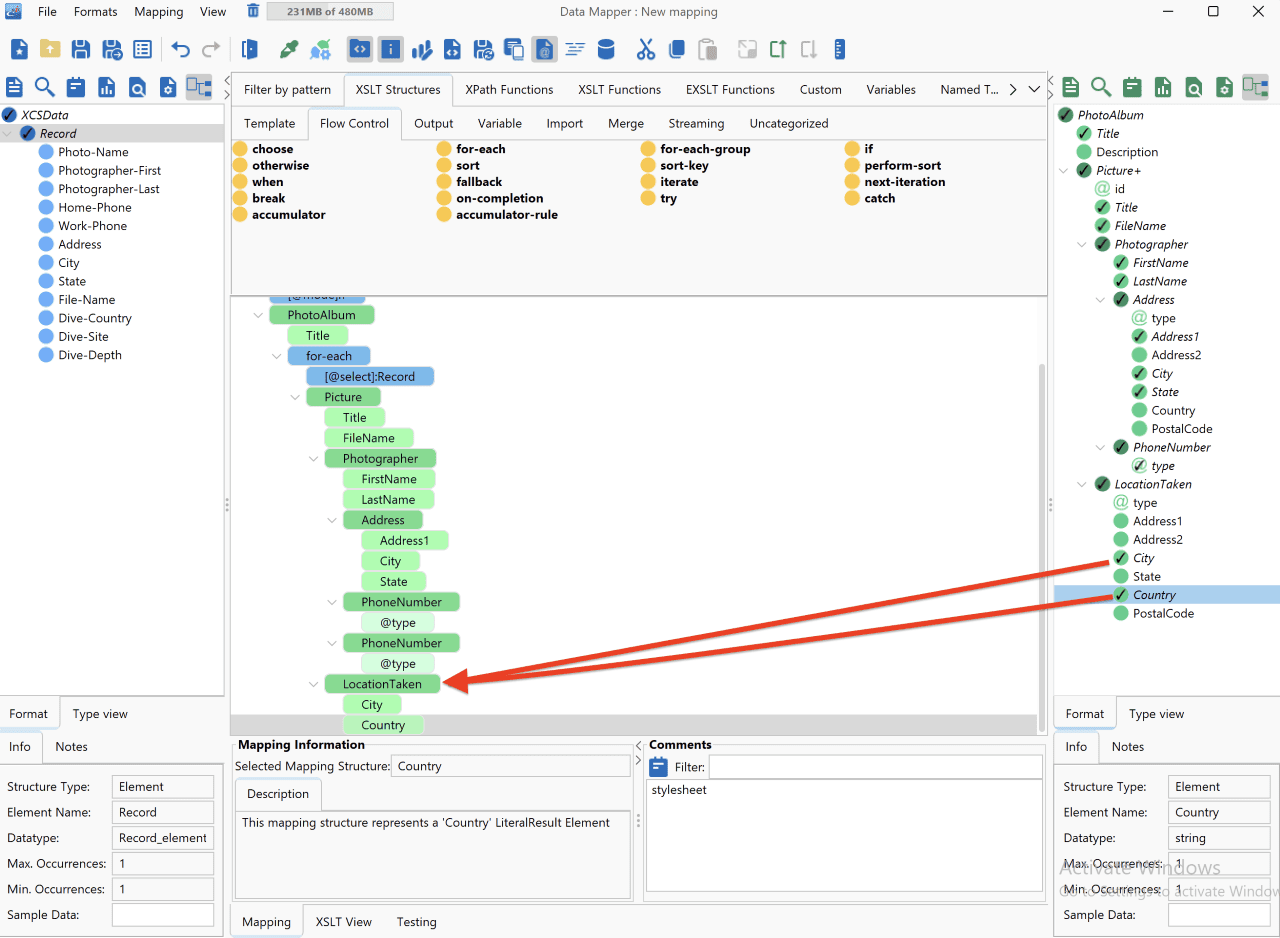Toggle the highlighted code brackets toolbar button
This screenshot has width=1280, height=938.
click(360, 49)
